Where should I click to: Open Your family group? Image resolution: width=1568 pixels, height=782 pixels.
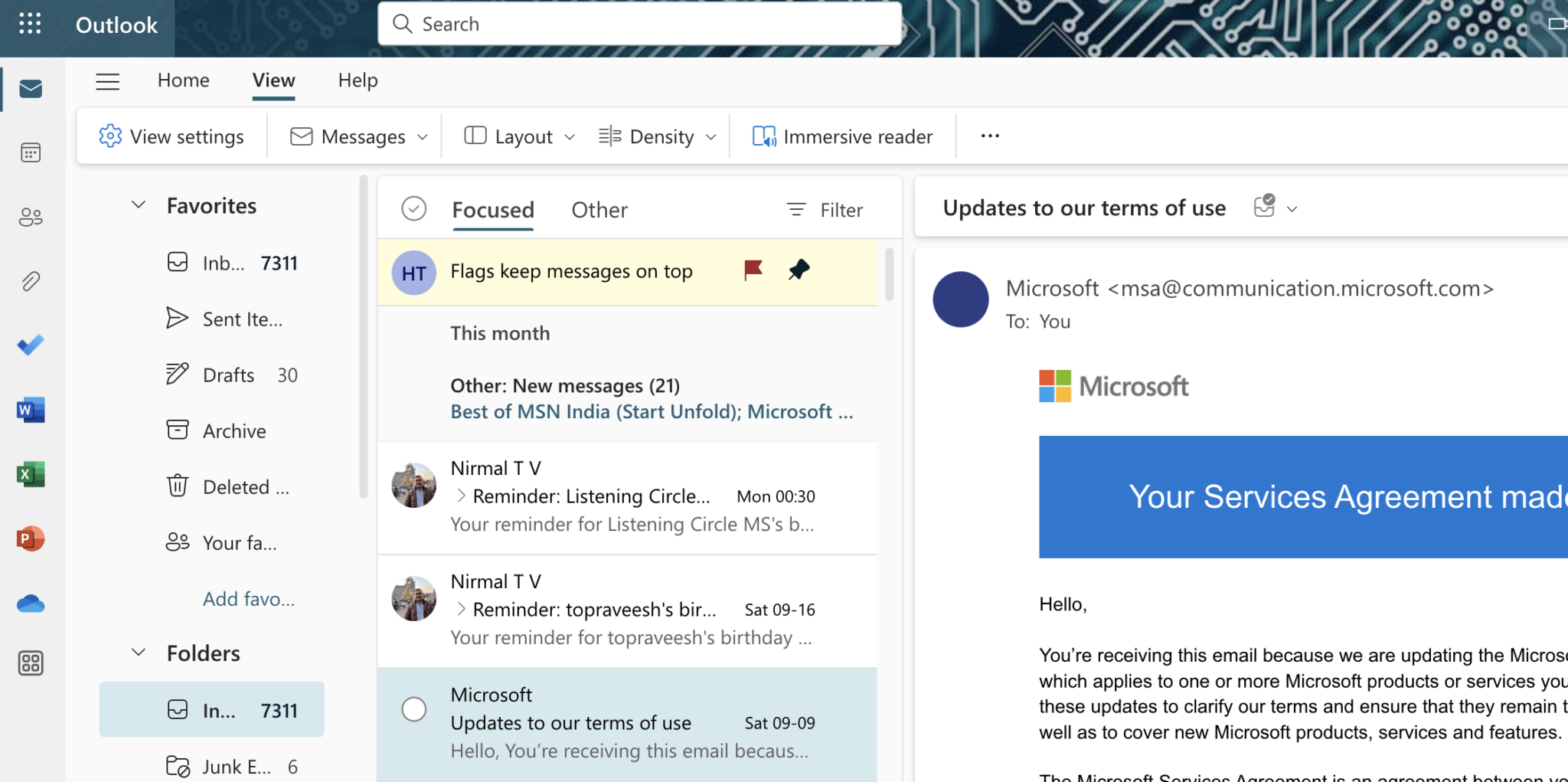(221, 542)
